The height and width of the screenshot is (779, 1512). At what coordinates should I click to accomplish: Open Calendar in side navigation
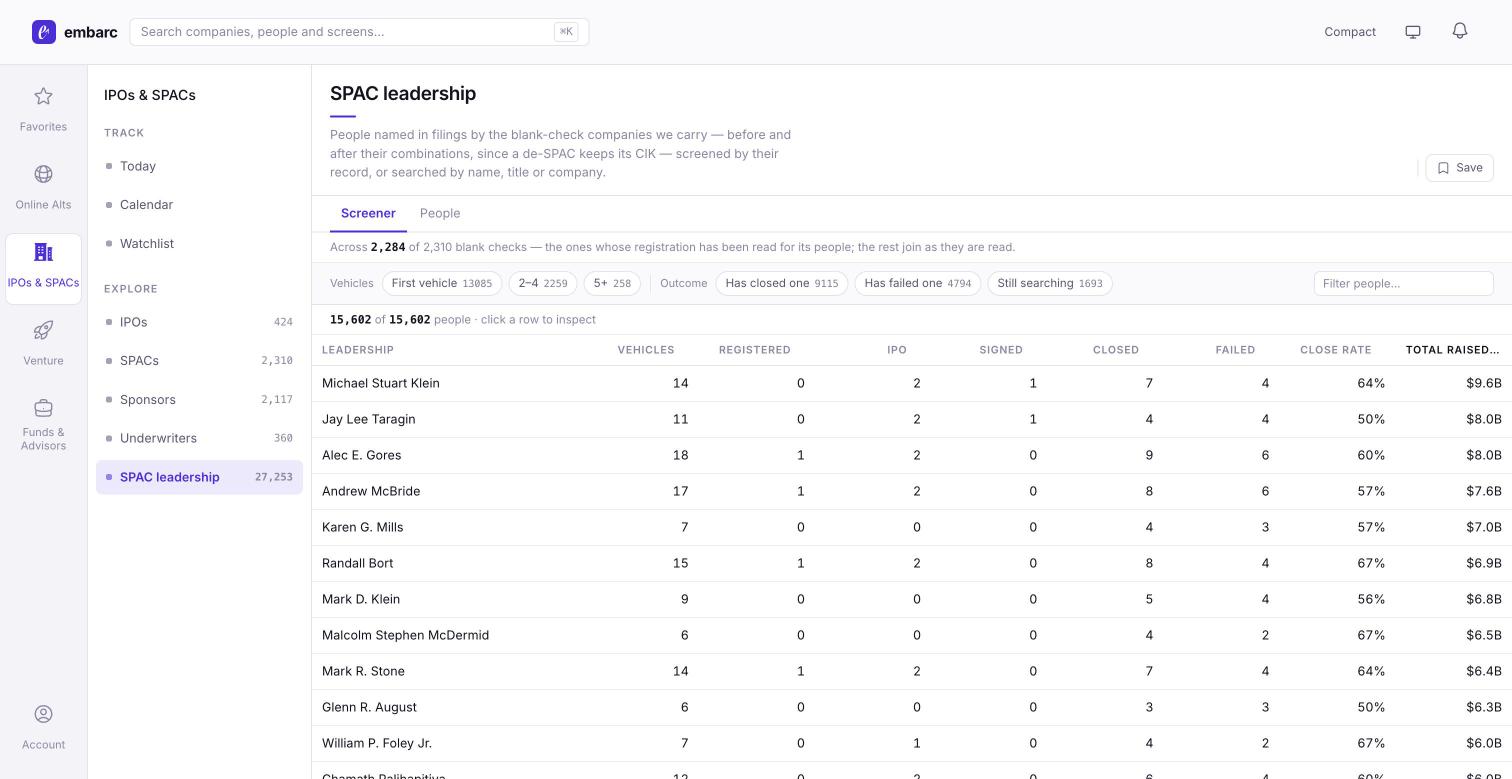click(x=199, y=205)
